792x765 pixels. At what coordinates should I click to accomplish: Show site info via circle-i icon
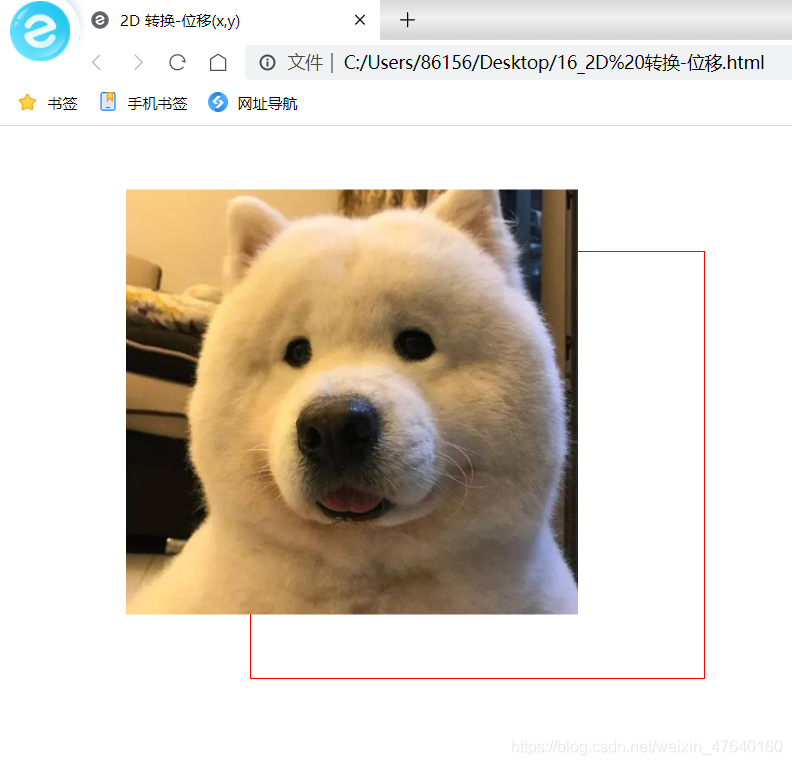[267, 63]
